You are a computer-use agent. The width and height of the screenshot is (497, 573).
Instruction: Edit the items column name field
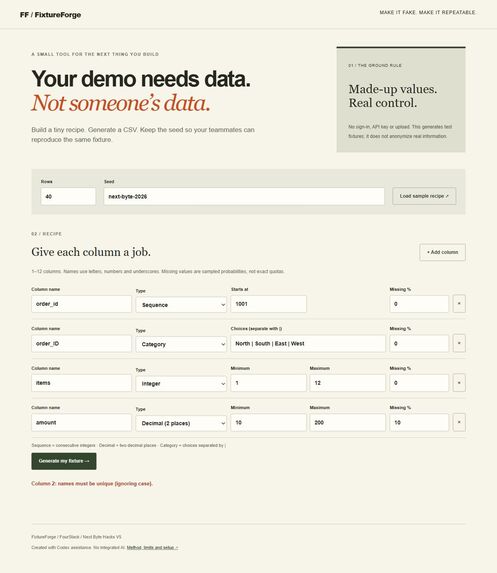pos(81,383)
